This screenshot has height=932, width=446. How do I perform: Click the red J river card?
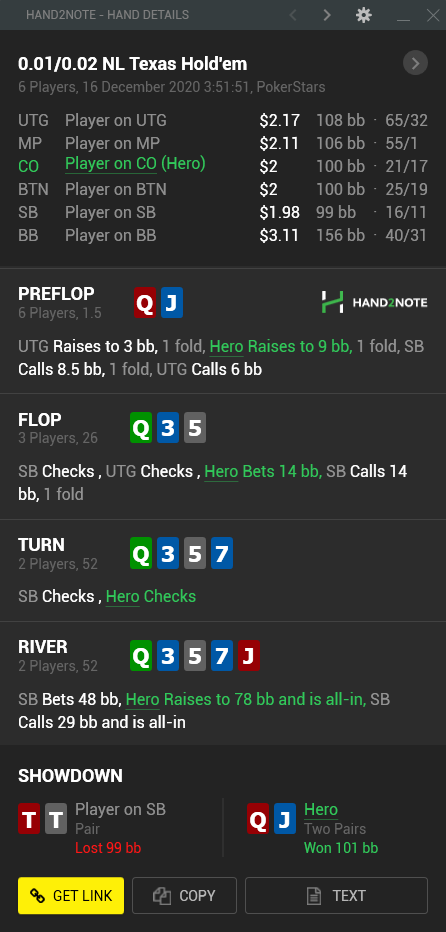pyautogui.click(x=249, y=656)
